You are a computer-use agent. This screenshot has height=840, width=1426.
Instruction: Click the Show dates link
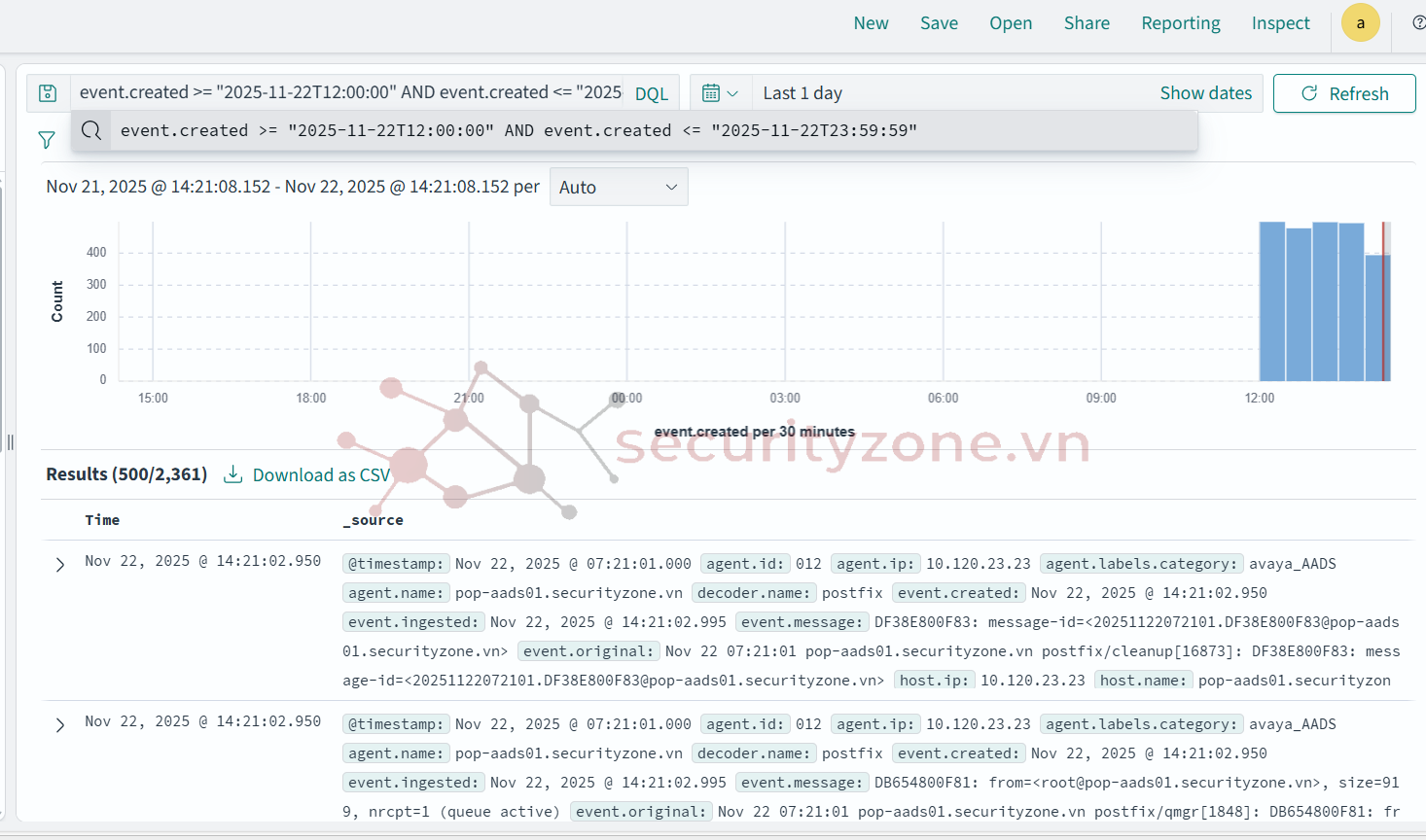click(x=1205, y=93)
